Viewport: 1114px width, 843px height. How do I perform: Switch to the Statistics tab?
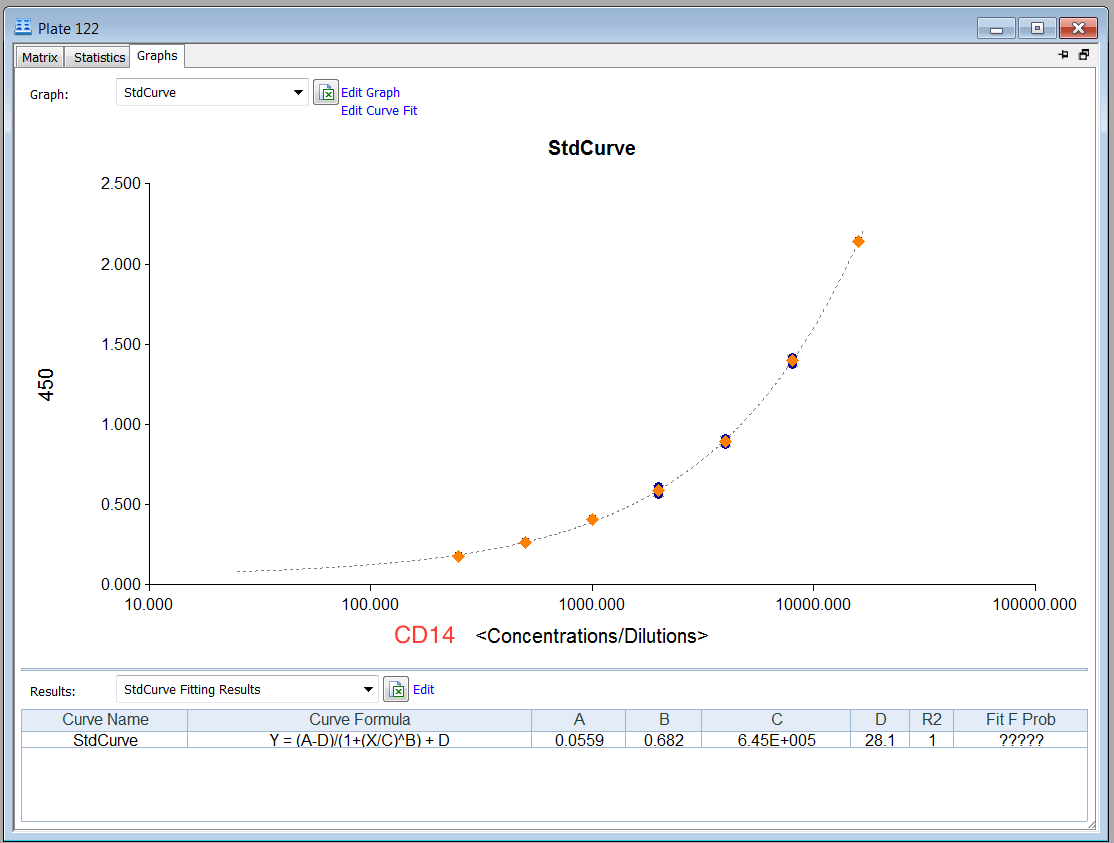99,58
